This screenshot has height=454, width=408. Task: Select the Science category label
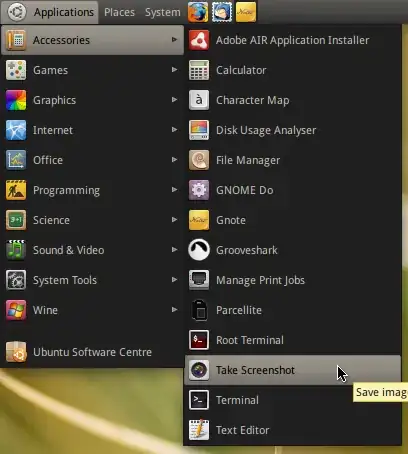[51, 220]
